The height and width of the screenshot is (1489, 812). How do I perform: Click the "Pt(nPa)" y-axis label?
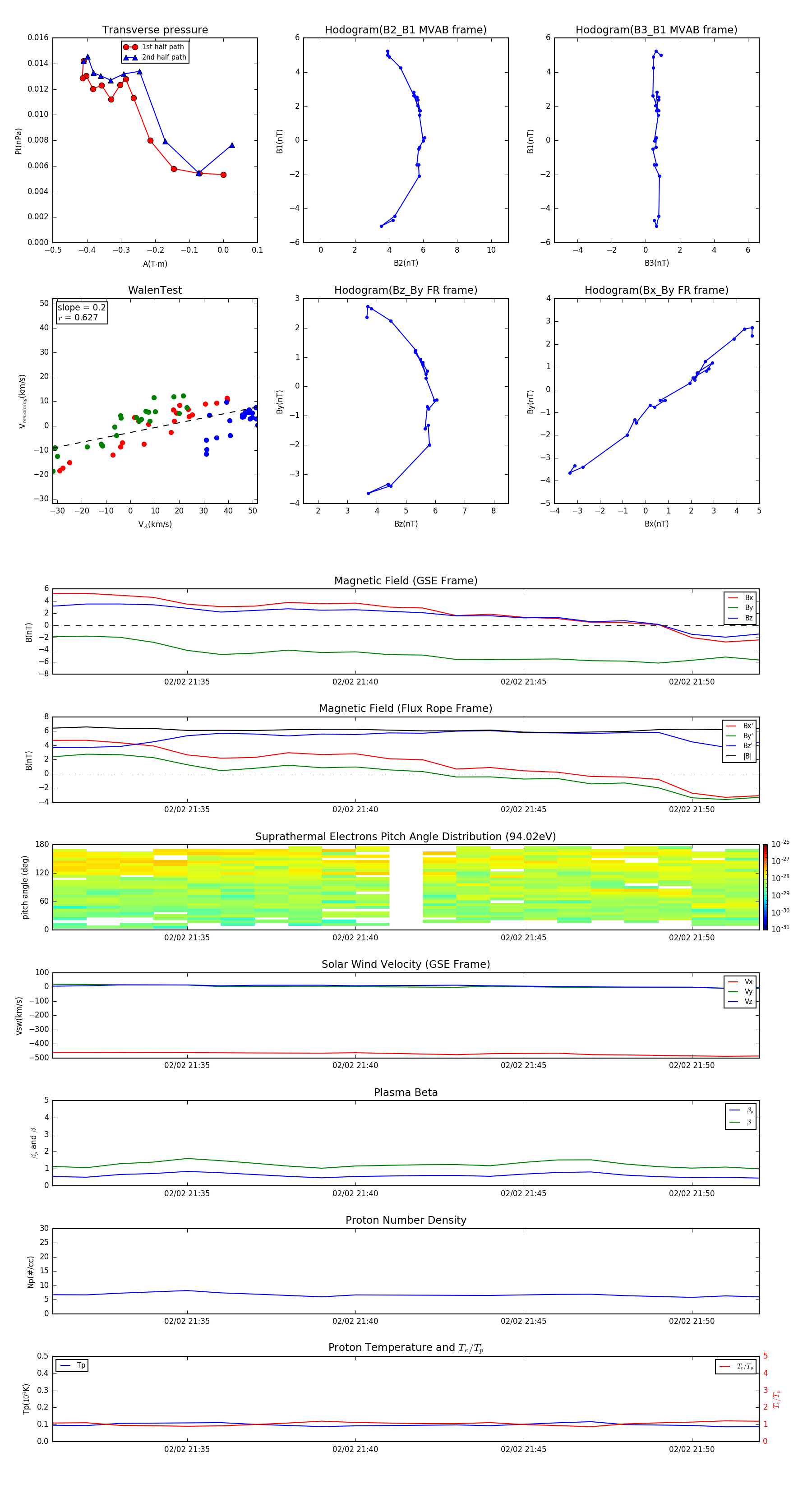pos(18,140)
